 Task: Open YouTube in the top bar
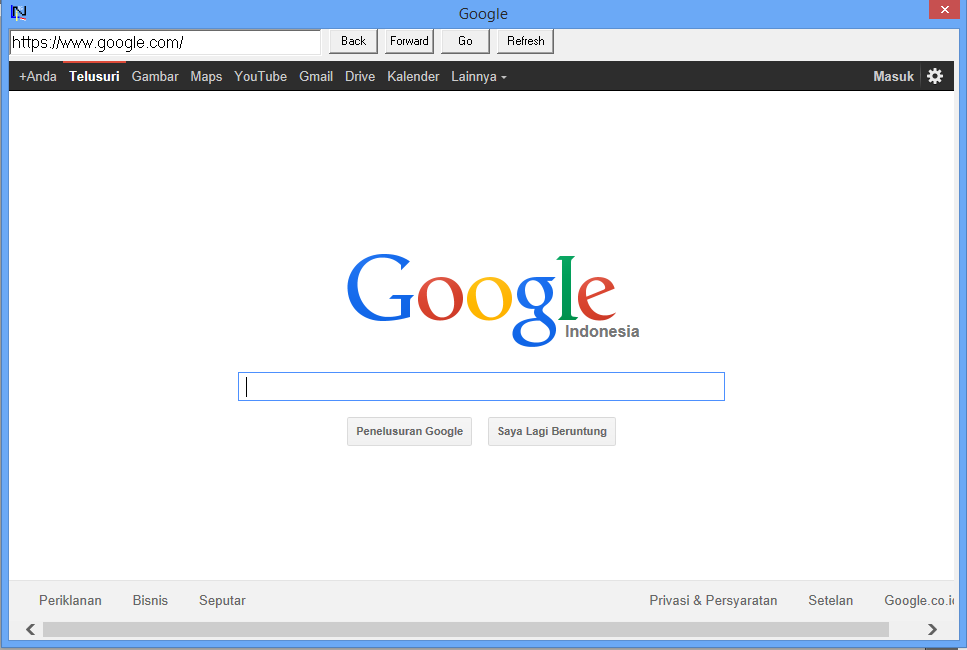click(260, 76)
